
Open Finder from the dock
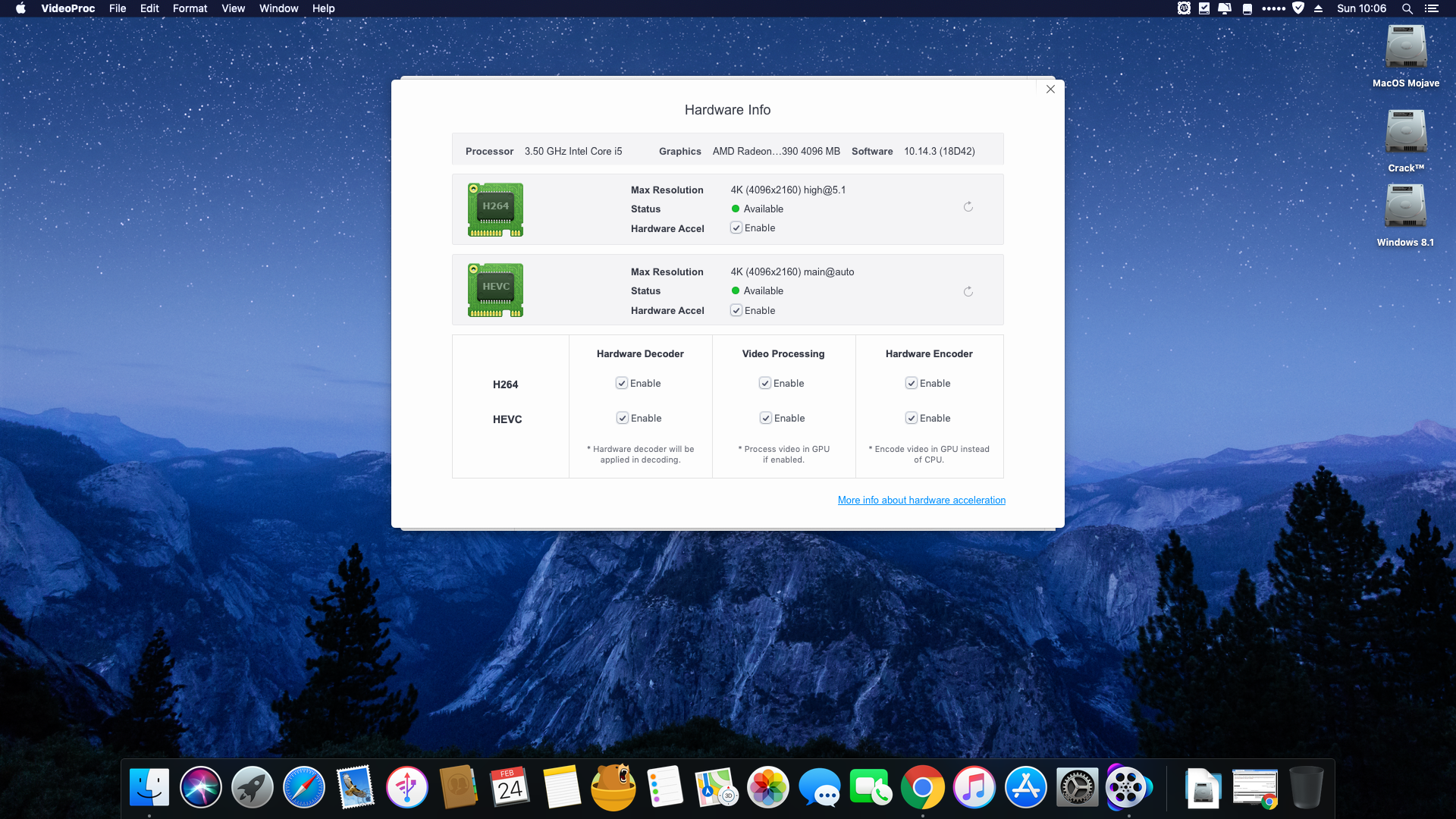149,788
